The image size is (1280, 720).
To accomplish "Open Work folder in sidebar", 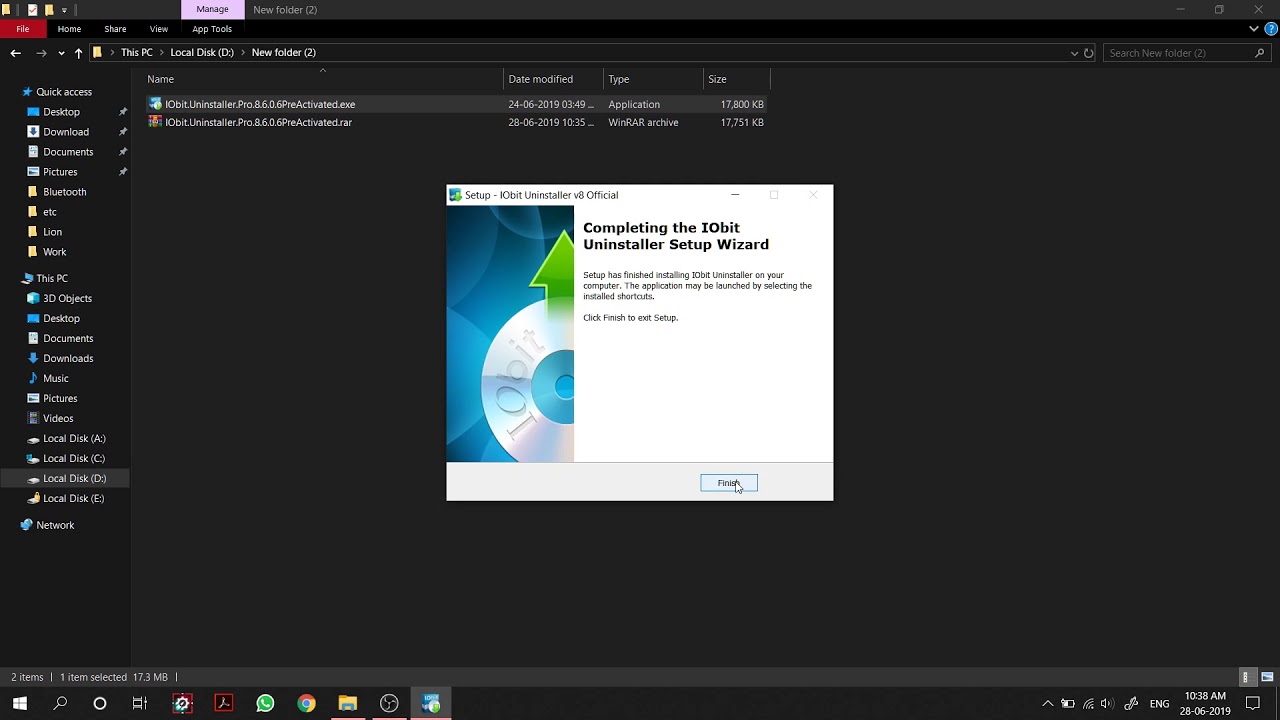I will tap(54, 252).
